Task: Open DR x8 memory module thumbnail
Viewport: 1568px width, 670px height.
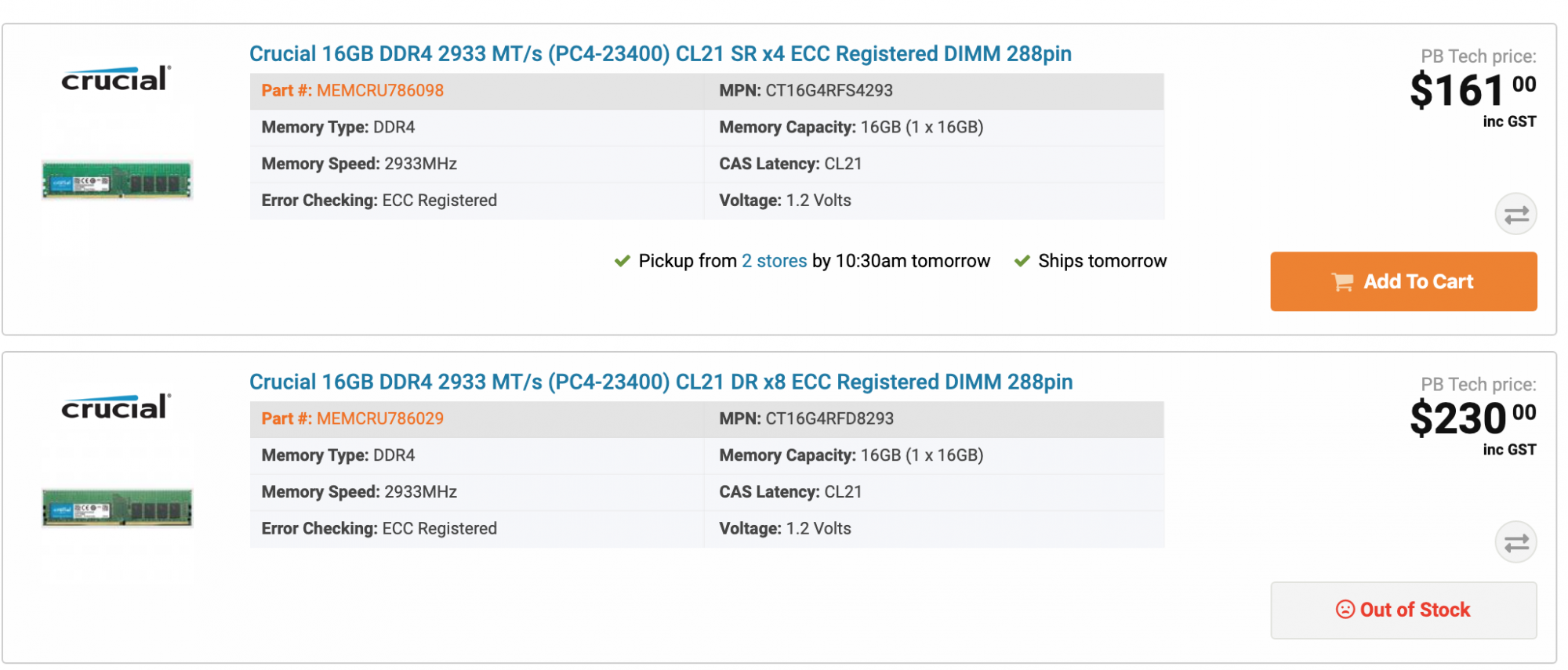Action: point(117,508)
